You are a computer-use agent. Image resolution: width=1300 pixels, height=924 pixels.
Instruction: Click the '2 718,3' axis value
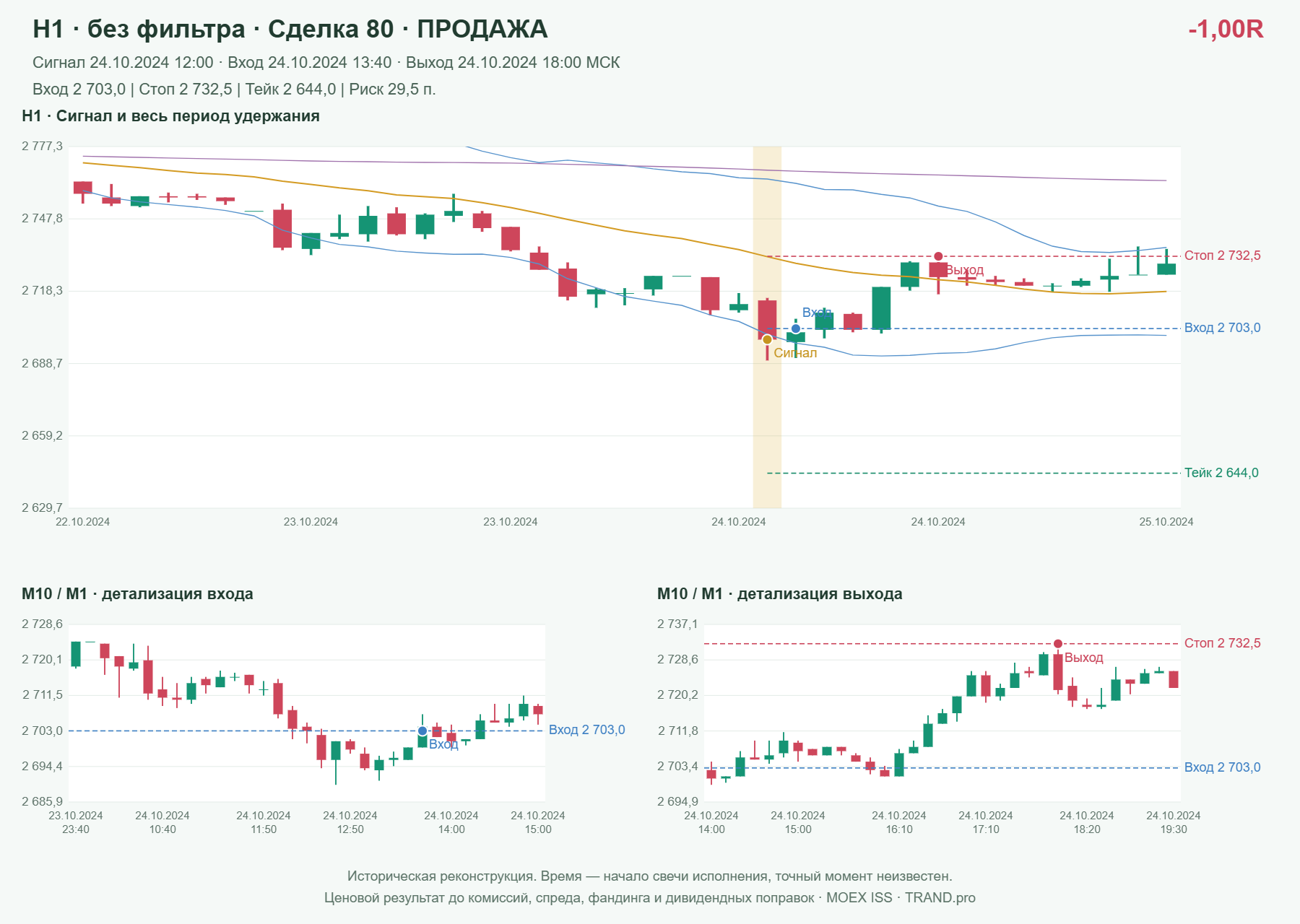coord(42,291)
